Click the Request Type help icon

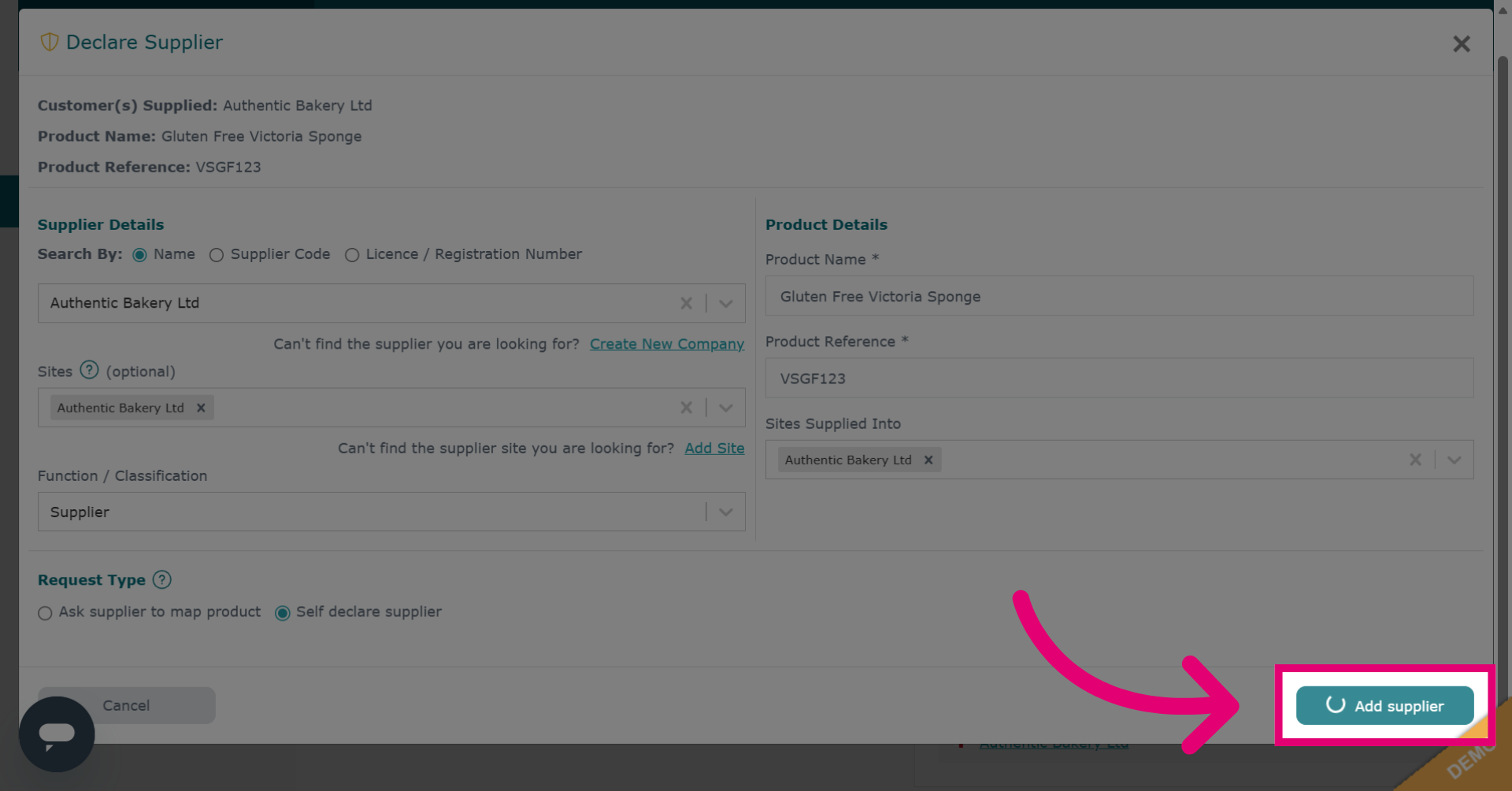pos(161,580)
